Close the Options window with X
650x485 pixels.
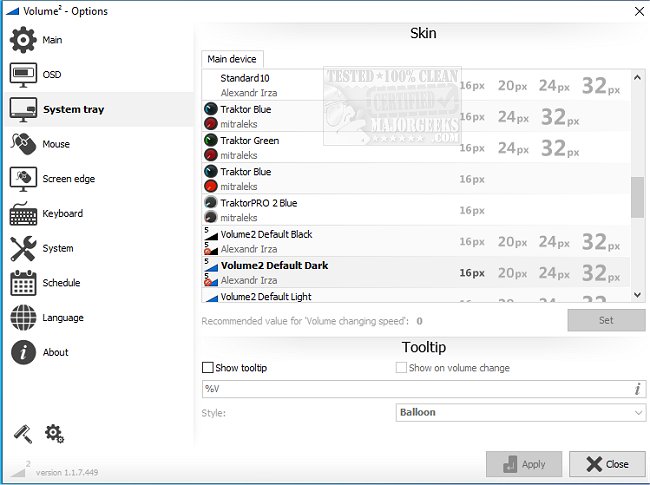click(x=639, y=11)
